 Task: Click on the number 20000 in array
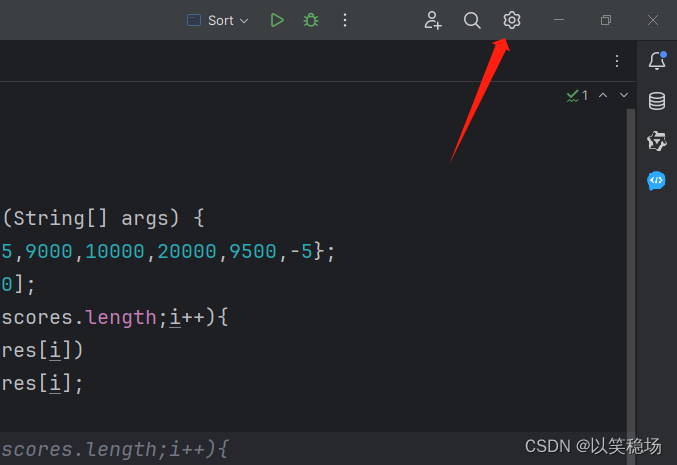click(187, 251)
